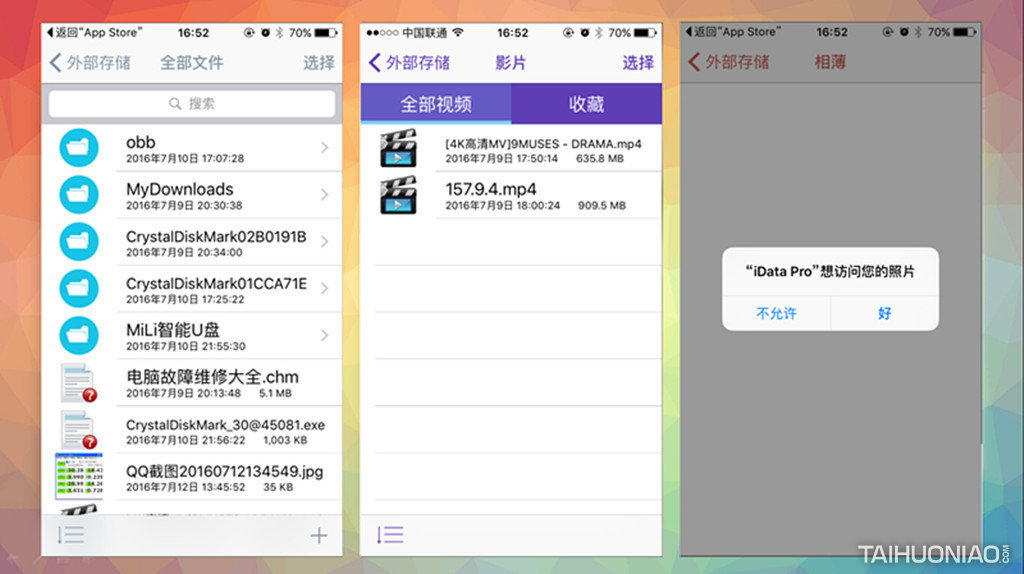Tap the 157.9.4.mp4 video clapperboard icon
The width and height of the screenshot is (1024, 574).
397,195
